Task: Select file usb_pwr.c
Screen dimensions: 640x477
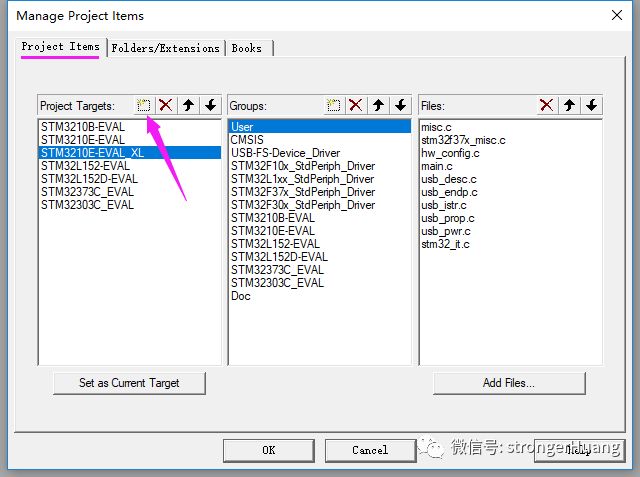Action: [x=511, y=231]
